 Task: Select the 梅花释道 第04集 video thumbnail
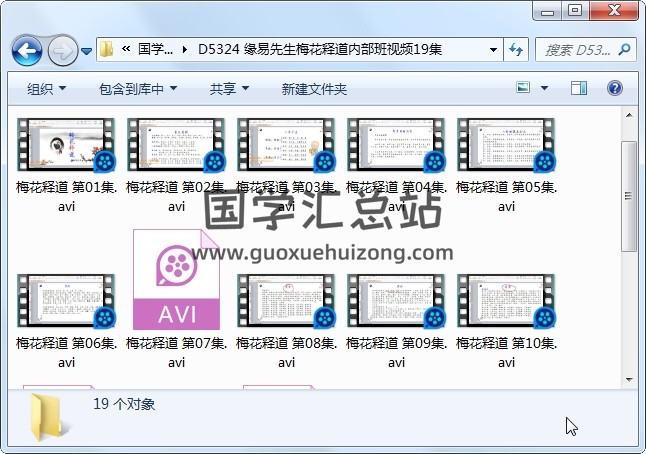click(x=396, y=145)
